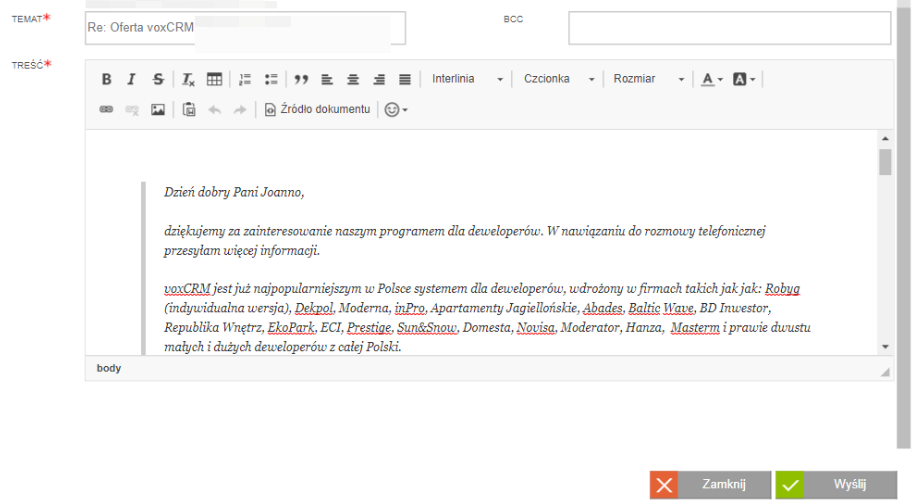Align text to the left
Image resolution: width=915 pixels, height=504 pixels.
click(x=327, y=79)
